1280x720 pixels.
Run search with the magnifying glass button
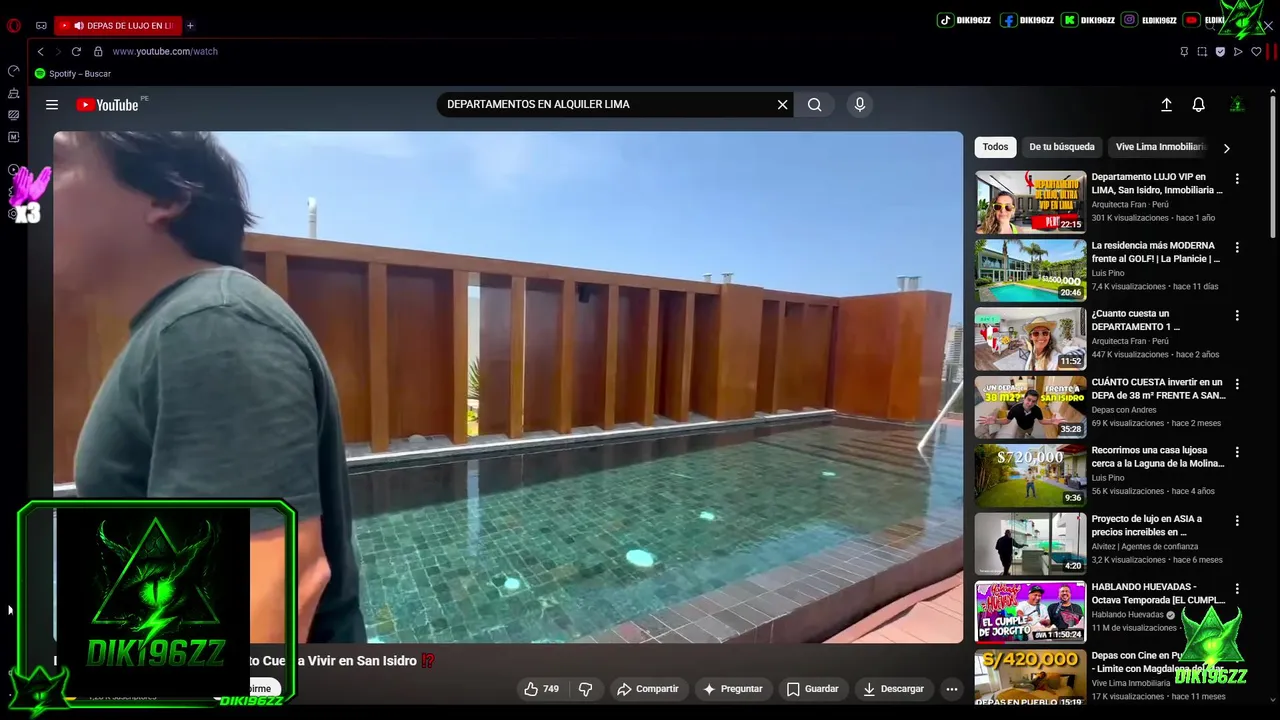pos(815,104)
